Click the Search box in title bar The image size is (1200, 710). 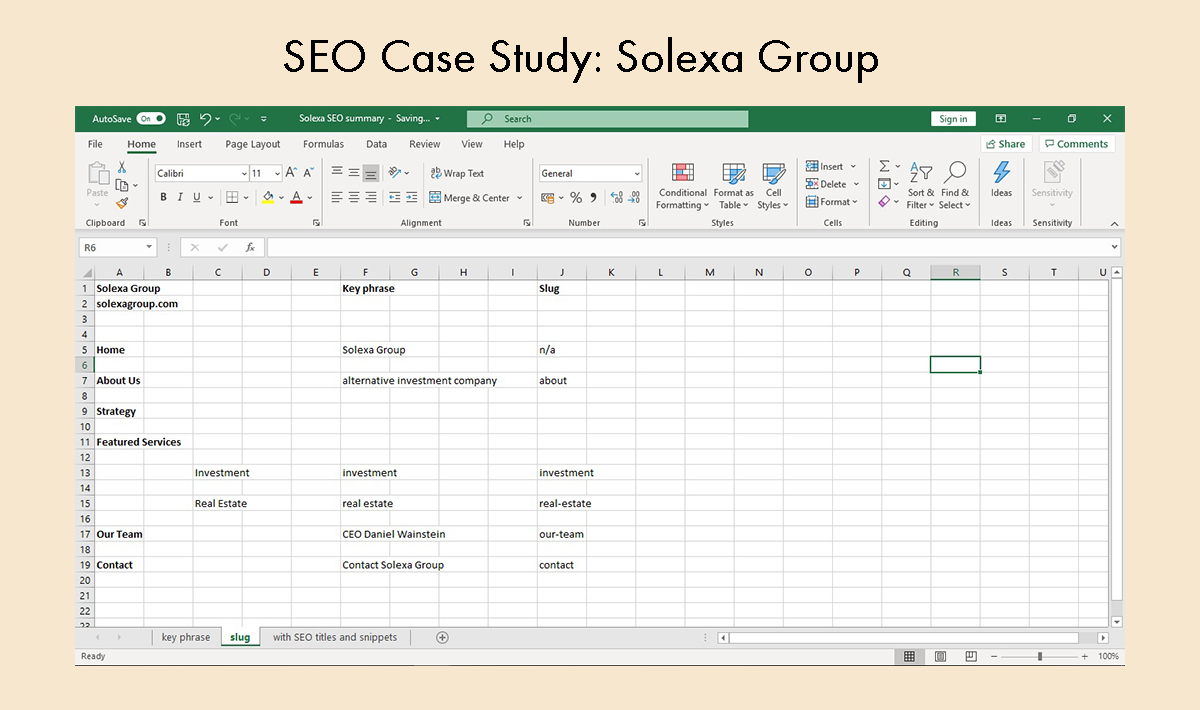pos(607,119)
